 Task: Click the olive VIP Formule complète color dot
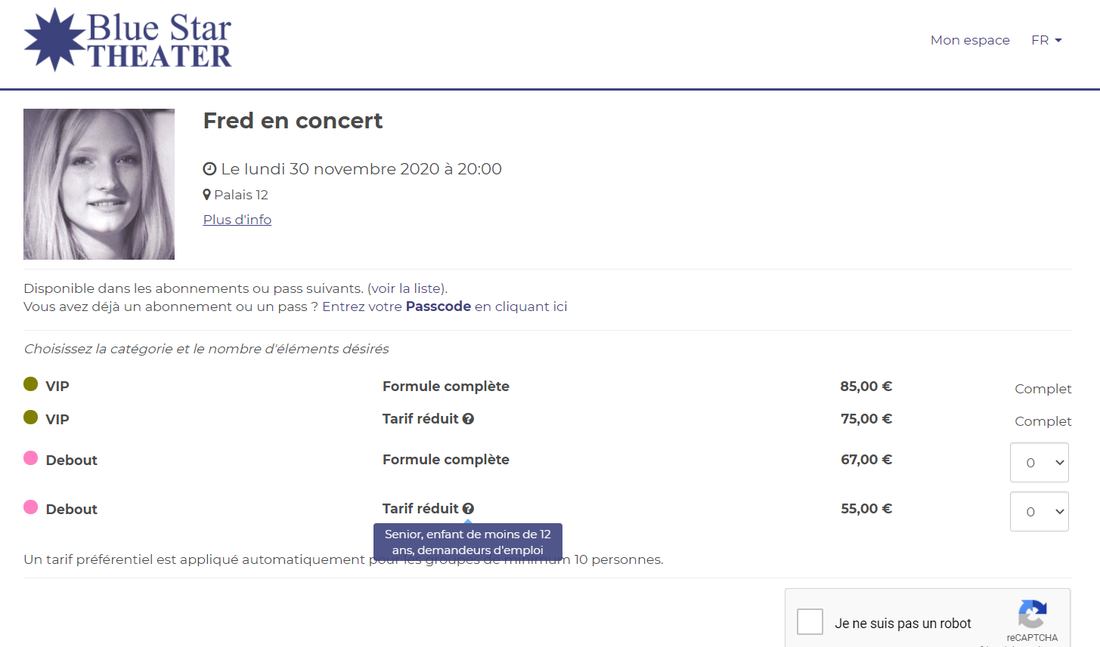tap(31, 384)
